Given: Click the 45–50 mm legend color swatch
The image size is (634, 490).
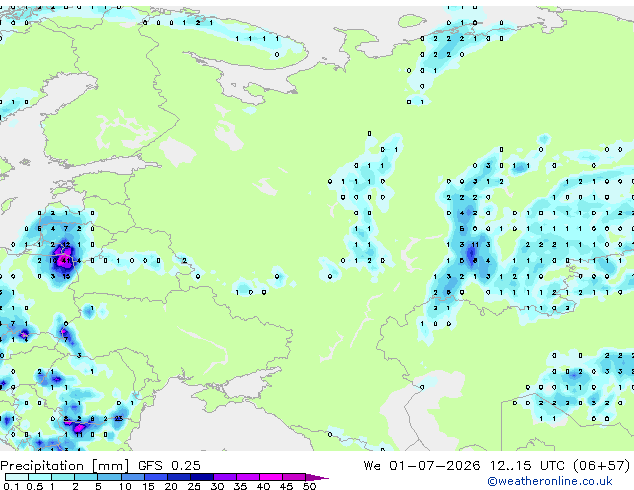Looking at the screenshot, I should pyautogui.click(x=294, y=477).
